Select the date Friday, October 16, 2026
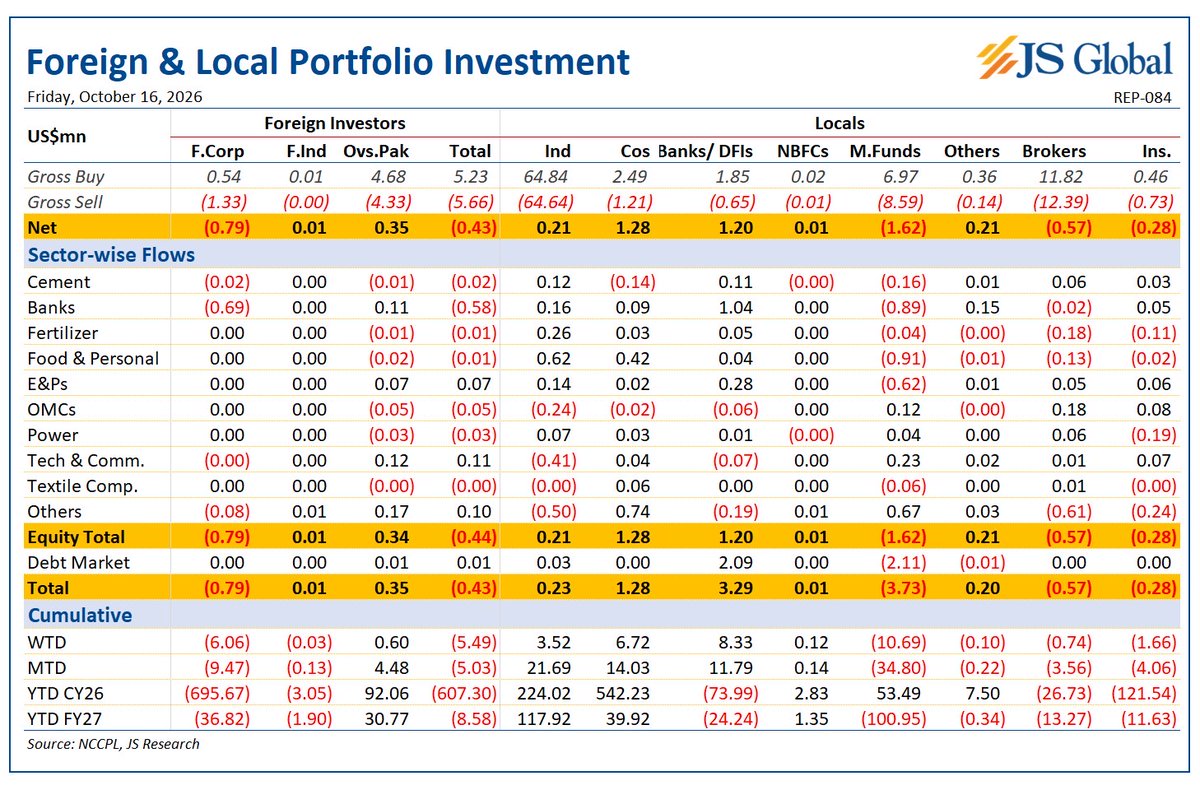The width and height of the screenshot is (1200, 790). (x=115, y=97)
